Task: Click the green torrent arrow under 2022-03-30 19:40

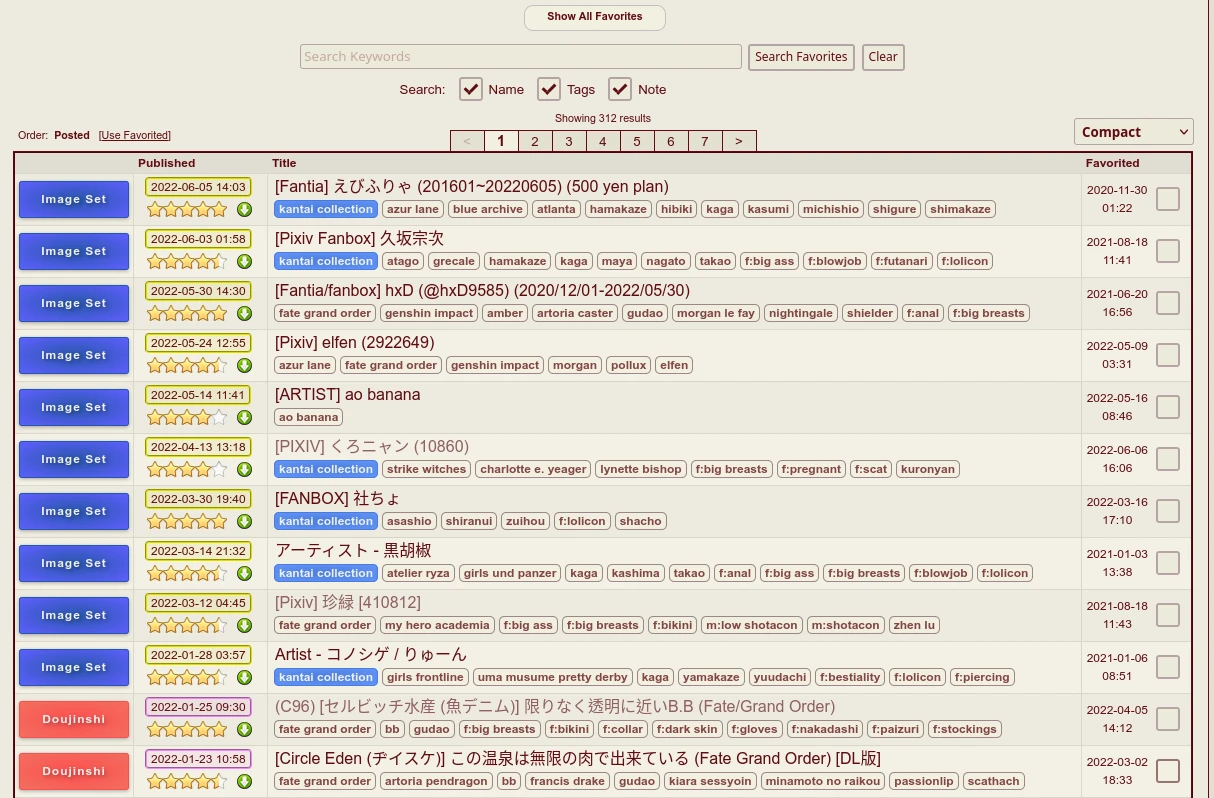Action: [244, 521]
